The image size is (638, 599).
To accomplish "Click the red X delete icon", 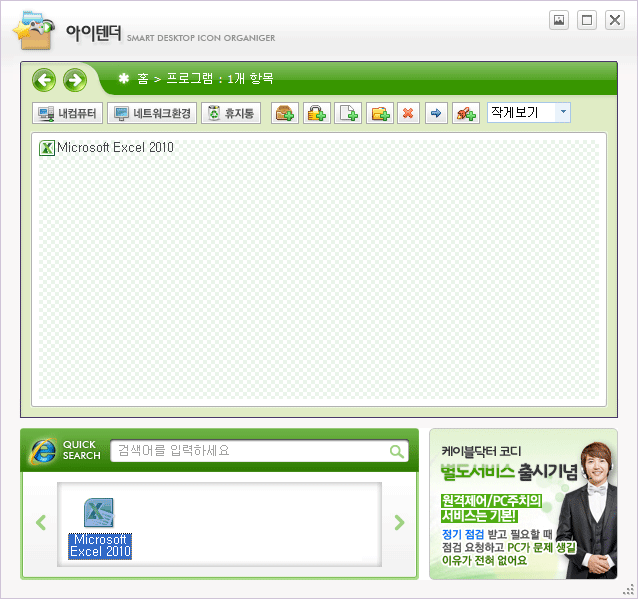I will 408,114.
